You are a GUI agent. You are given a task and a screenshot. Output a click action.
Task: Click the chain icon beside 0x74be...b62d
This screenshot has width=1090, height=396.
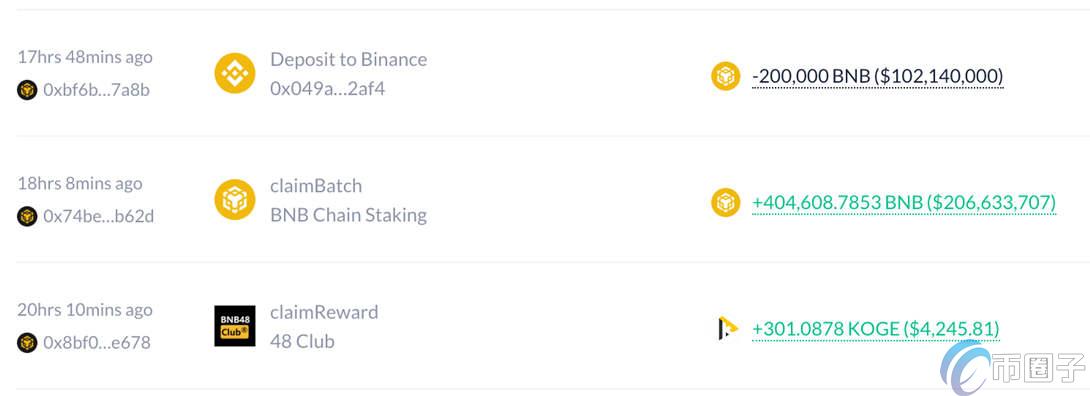27,217
